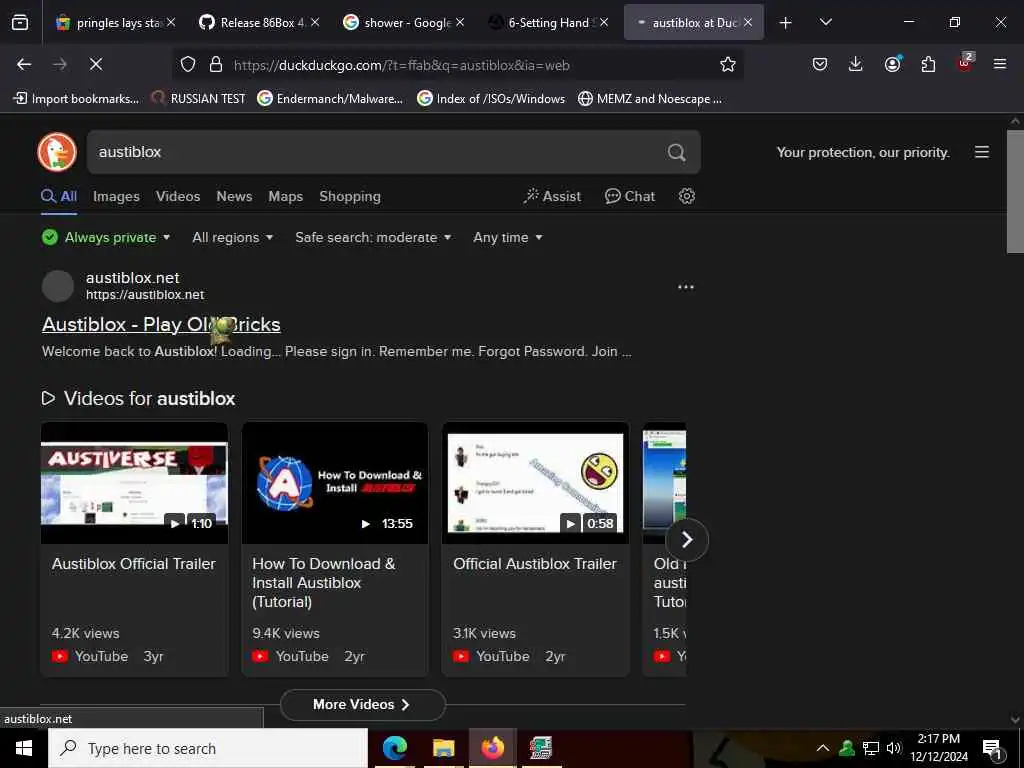
Task: Open a new tab with plus
Action: [786, 23]
